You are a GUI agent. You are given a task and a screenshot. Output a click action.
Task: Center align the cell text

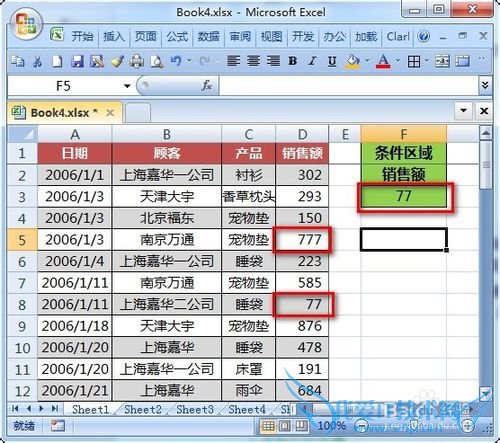tap(253, 61)
